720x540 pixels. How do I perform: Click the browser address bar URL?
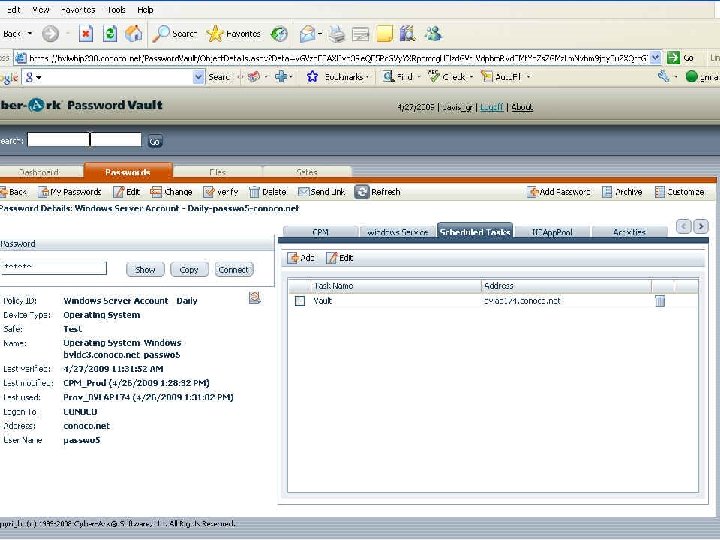(x=339, y=58)
